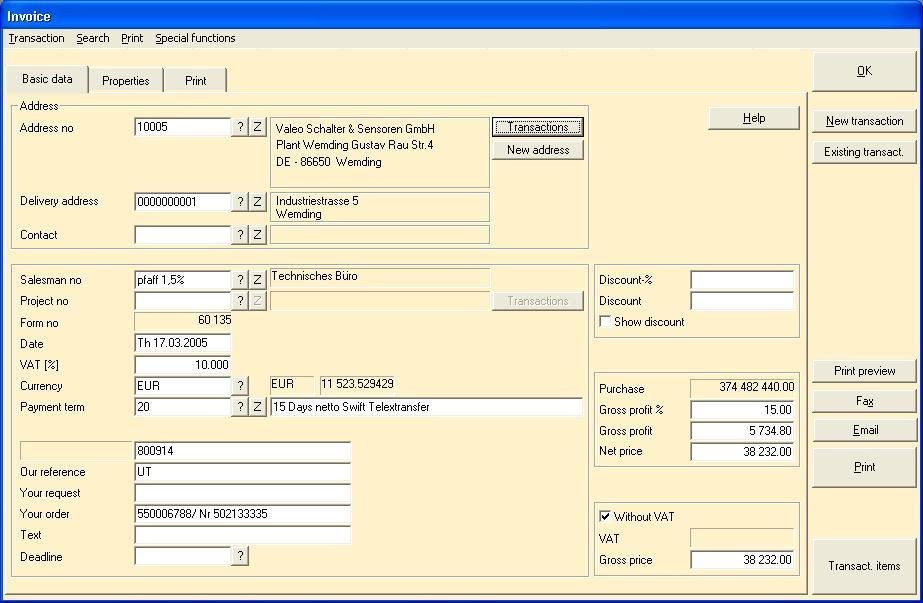Switch to the Properties tab
This screenshot has width=923, height=603.
(x=126, y=80)
